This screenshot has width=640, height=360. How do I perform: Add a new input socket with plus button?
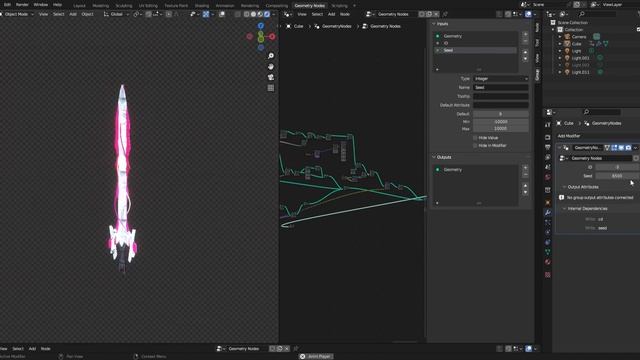coord(525,34)
